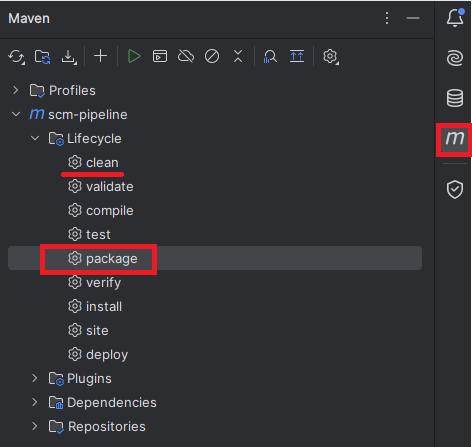Click Collapse All icon in toolbar
This screenshot has width=472, height=447.
(x=238, y=56)
